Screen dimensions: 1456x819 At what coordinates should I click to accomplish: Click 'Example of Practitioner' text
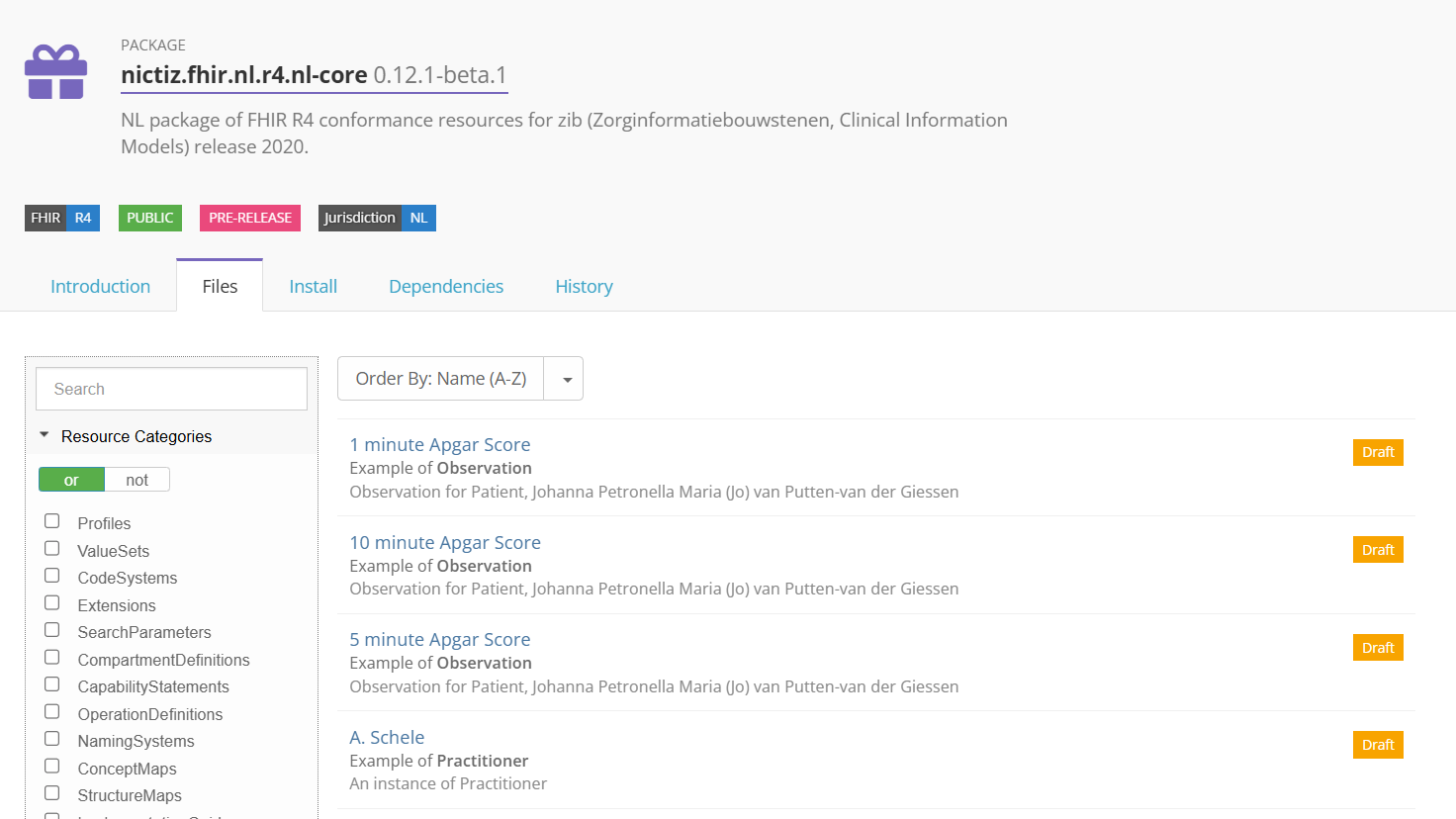point(439,761)
